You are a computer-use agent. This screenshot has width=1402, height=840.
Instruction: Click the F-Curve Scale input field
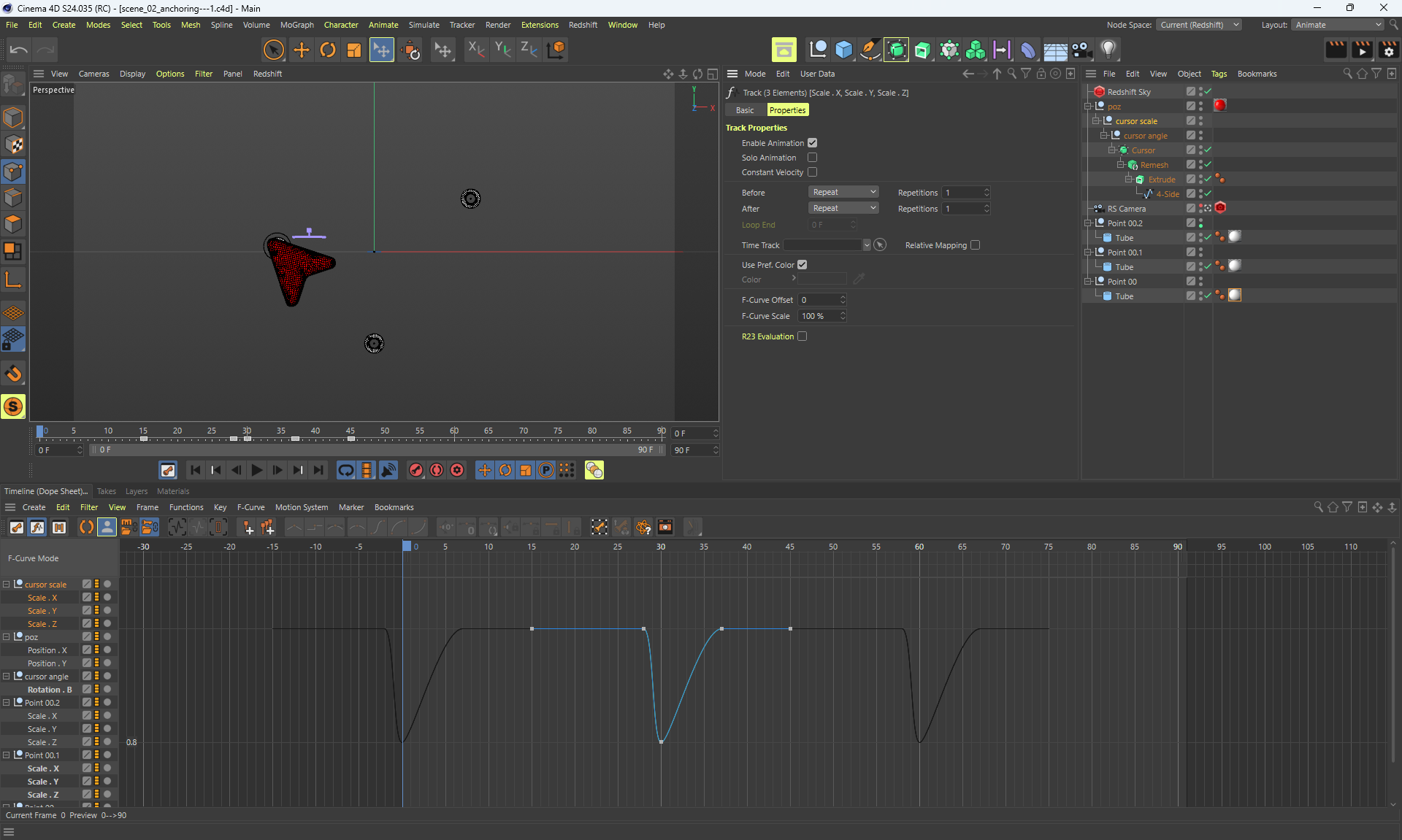tap(818, 316)
